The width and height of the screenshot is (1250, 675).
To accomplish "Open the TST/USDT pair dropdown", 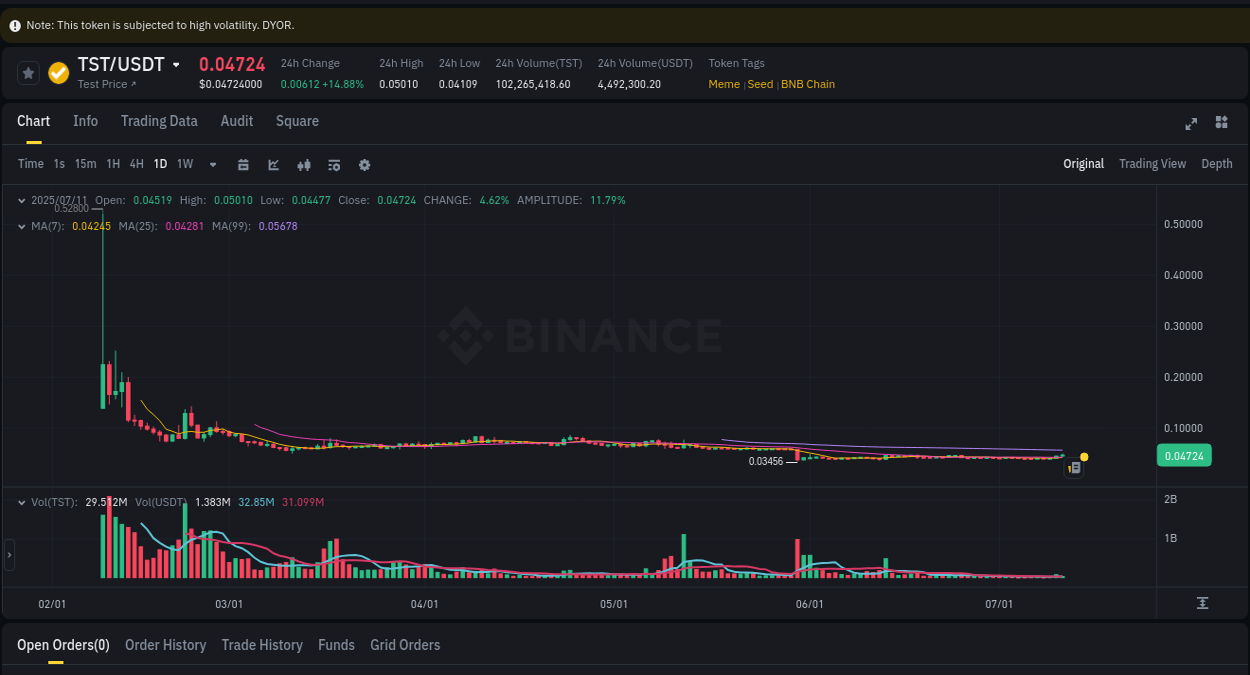I will 176,63.
